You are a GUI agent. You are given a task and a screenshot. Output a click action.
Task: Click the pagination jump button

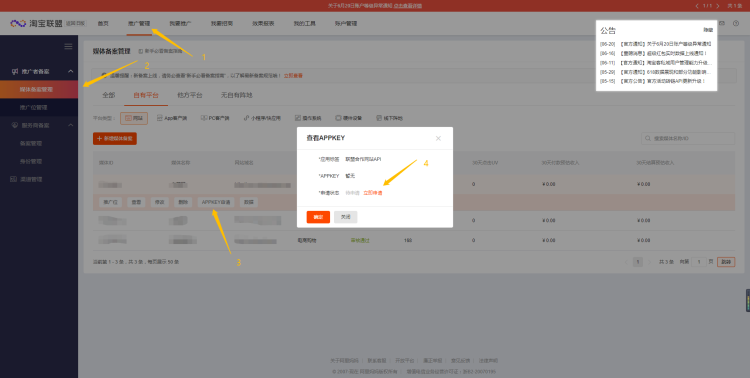726,262
